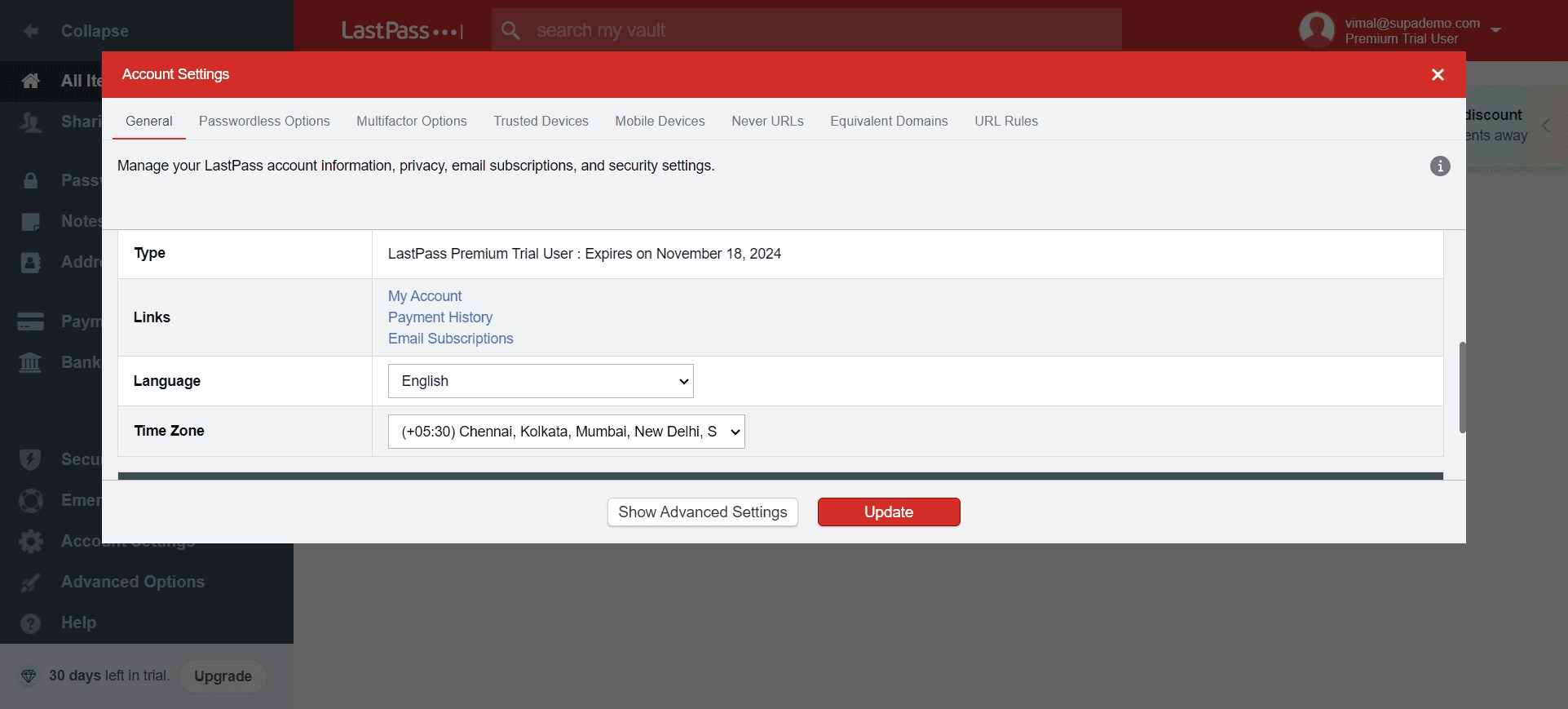Click the Upgrade button in trial banner
This screenshot has width=1568, height=709.
pos(223,676)
